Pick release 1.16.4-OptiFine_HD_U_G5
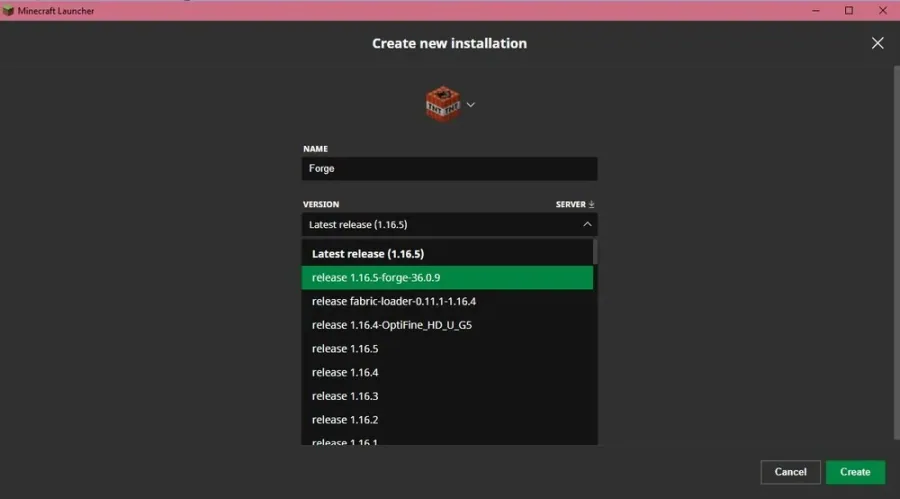The width and height of the screenshot is (900, 499). pyautogui.click(x=447, y=325)
